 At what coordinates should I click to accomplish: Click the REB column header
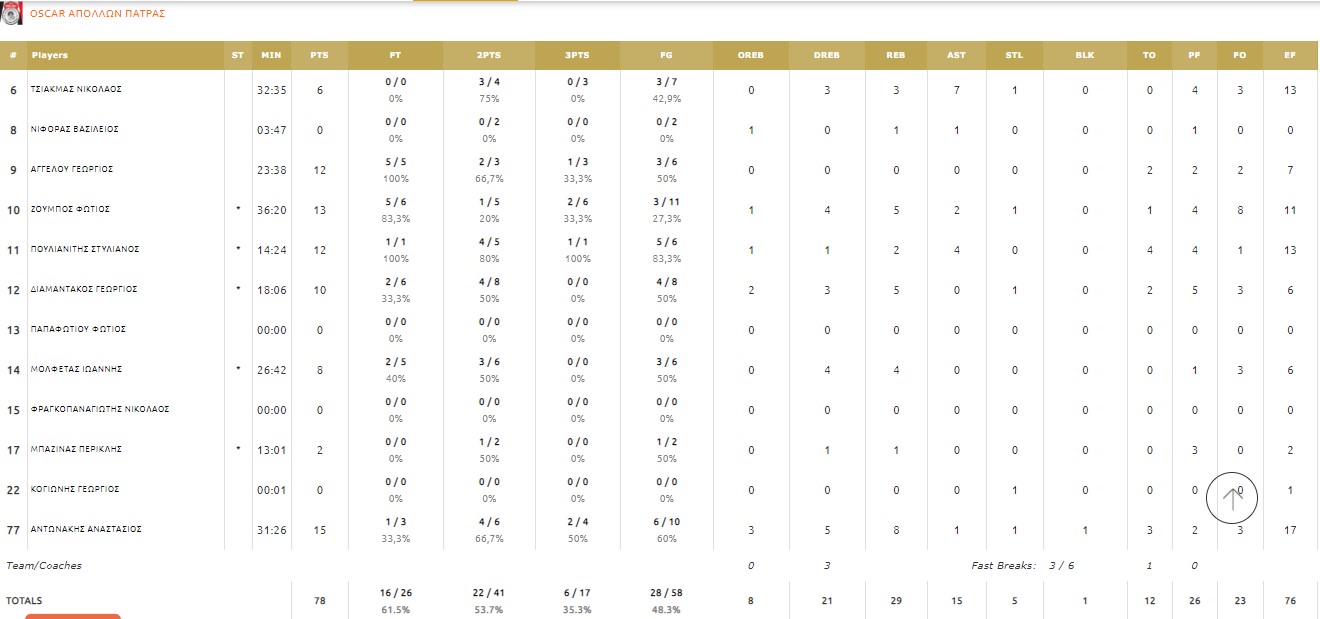[x=896, y=55]
